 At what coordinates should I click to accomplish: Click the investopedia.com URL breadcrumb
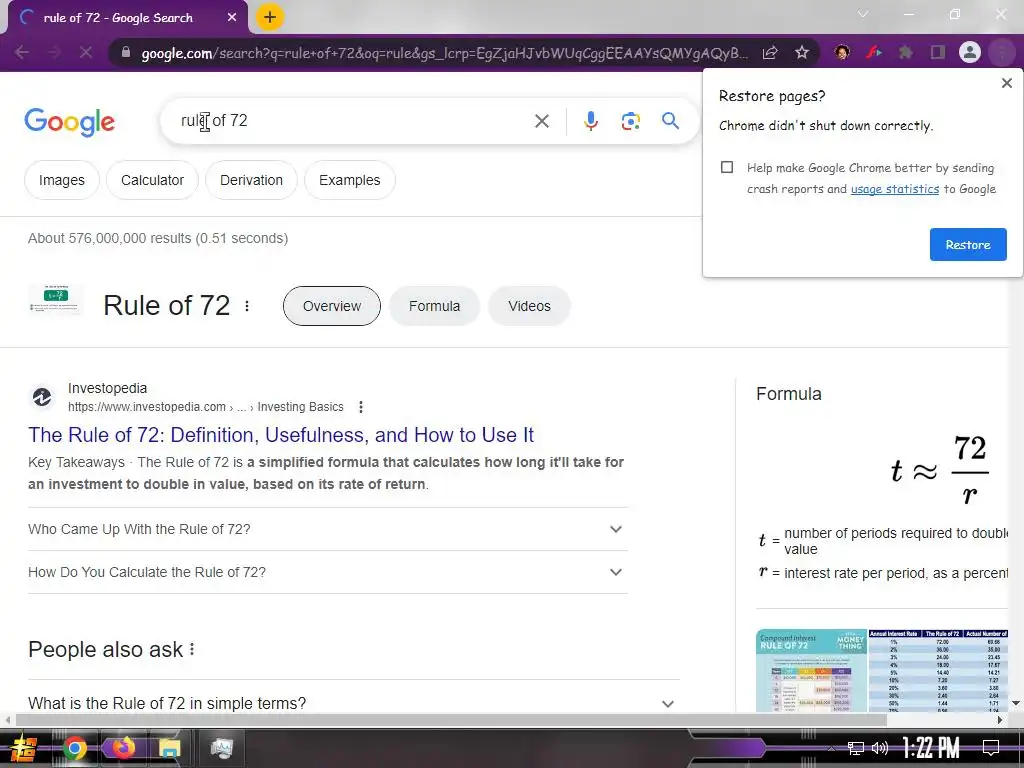(x=206, y=407)
